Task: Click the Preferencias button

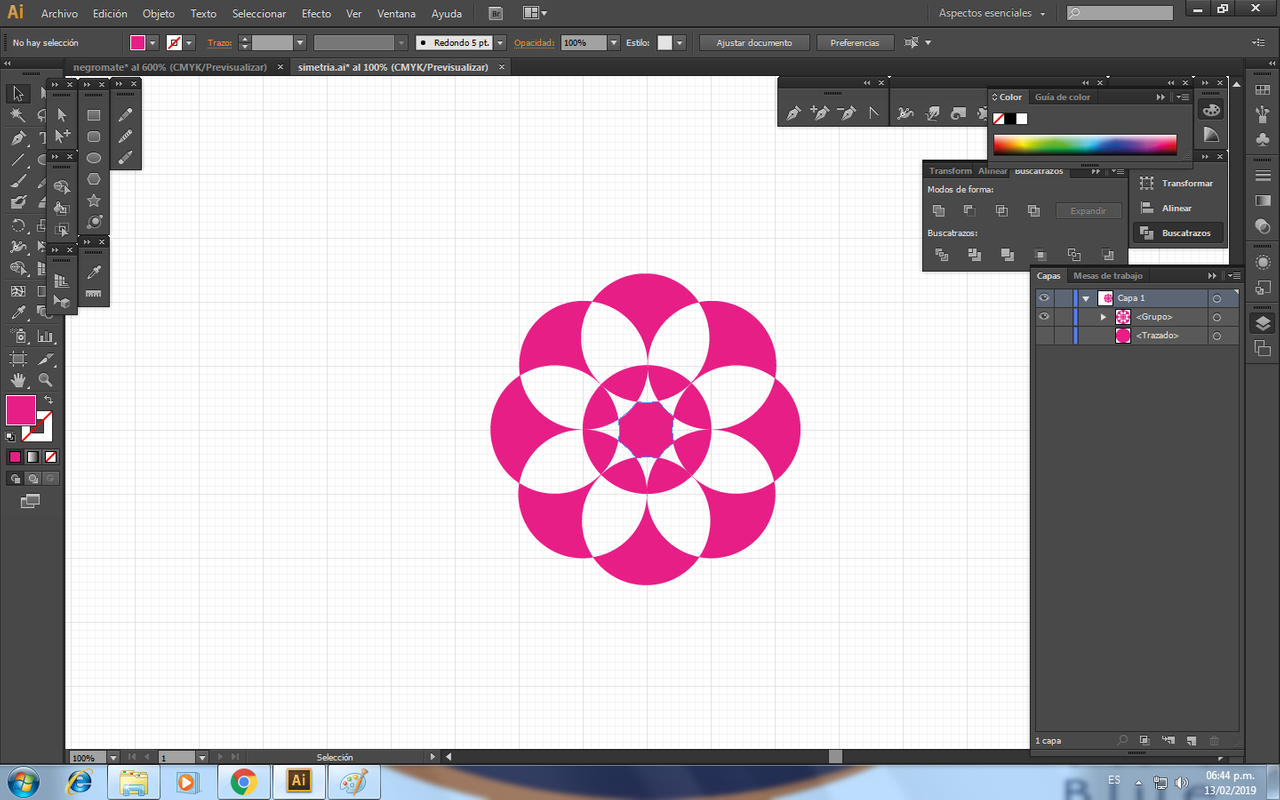Action: coord(854,43)
